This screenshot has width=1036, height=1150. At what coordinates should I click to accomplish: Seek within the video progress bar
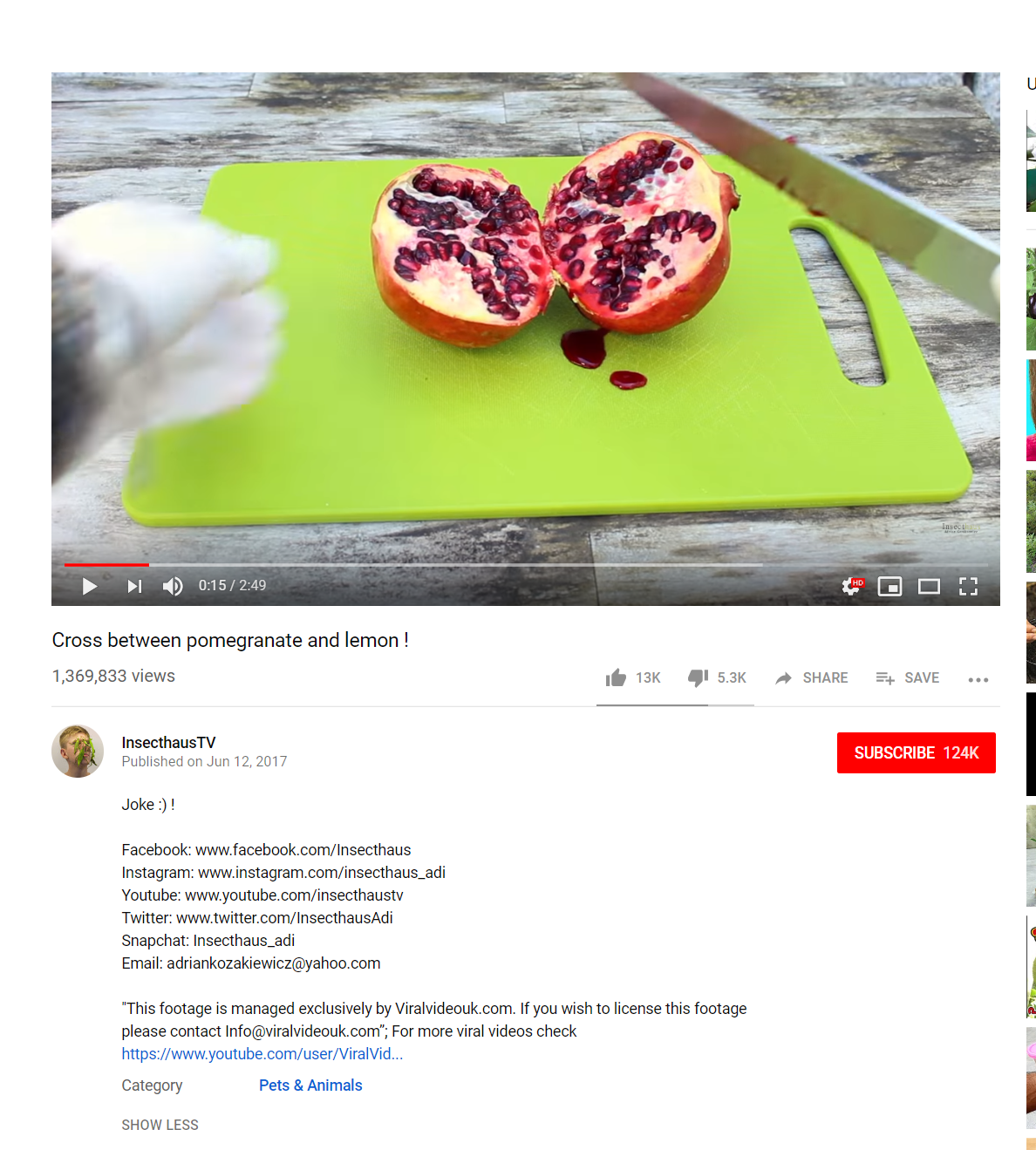pos(413,564)
